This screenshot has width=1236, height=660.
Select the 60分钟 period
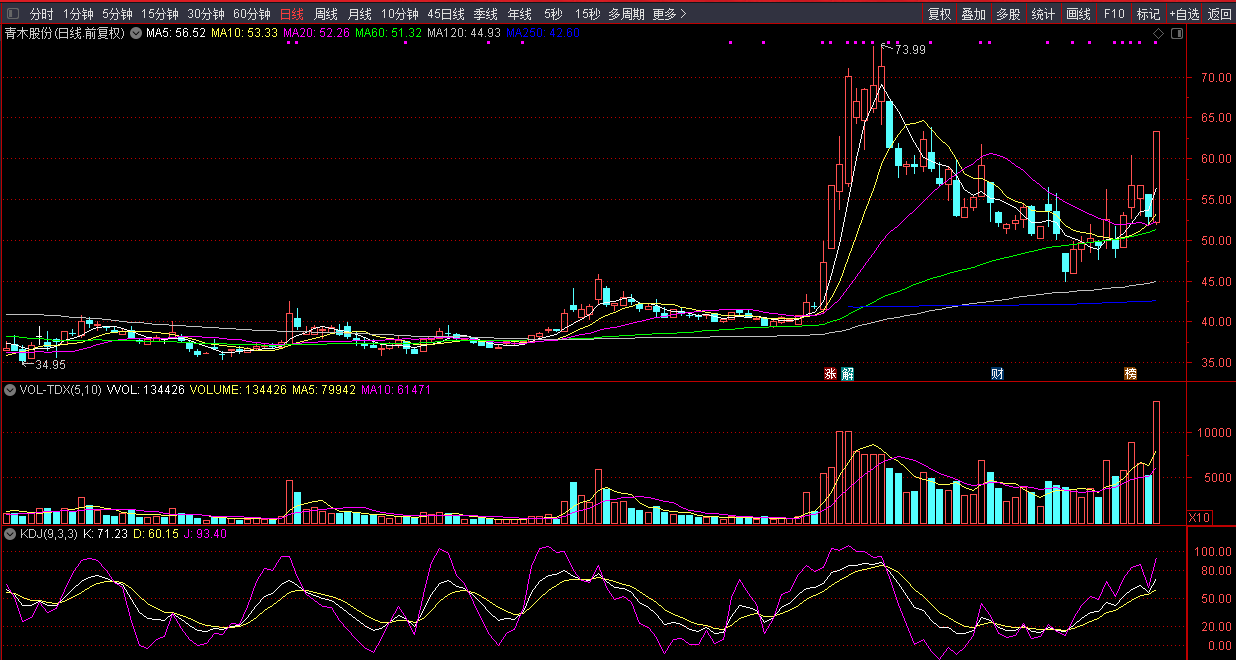252,14
